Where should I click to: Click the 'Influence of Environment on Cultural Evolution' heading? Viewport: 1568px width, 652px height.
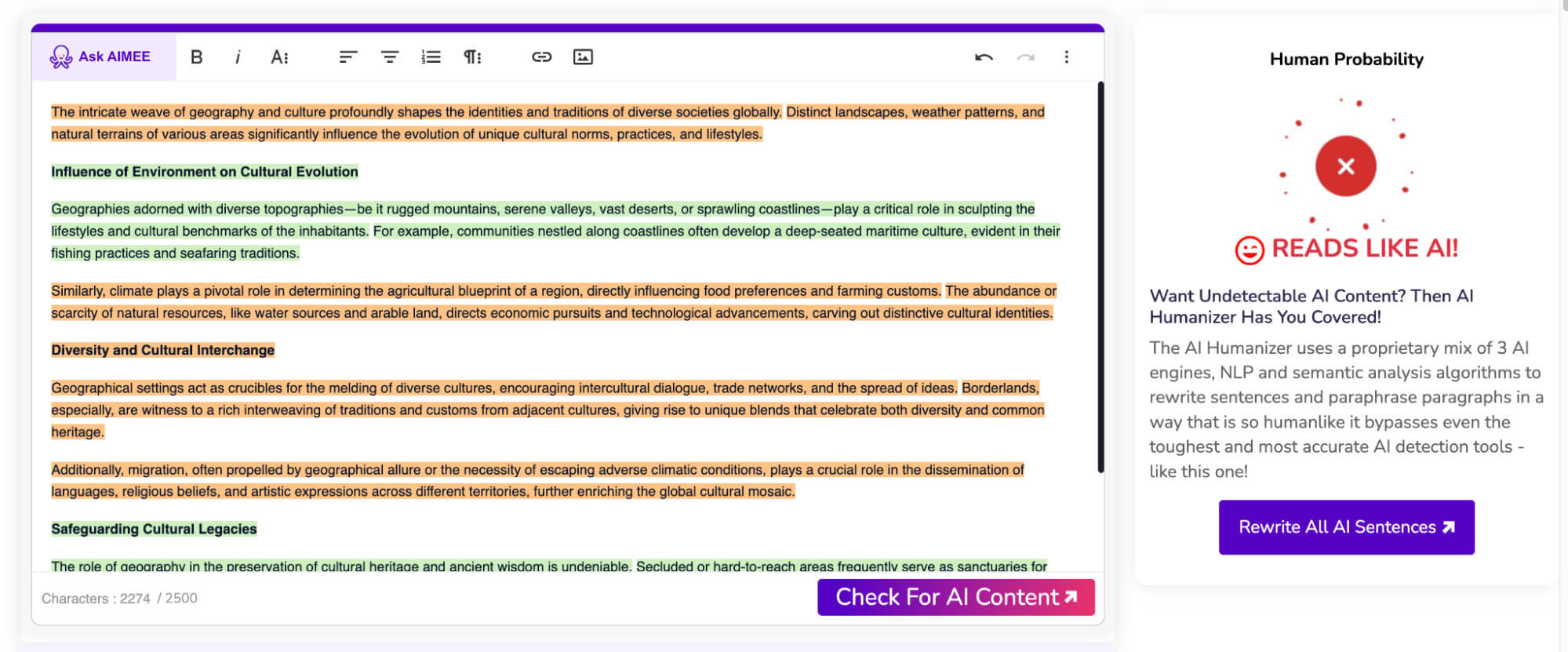(x=204, y=172)
